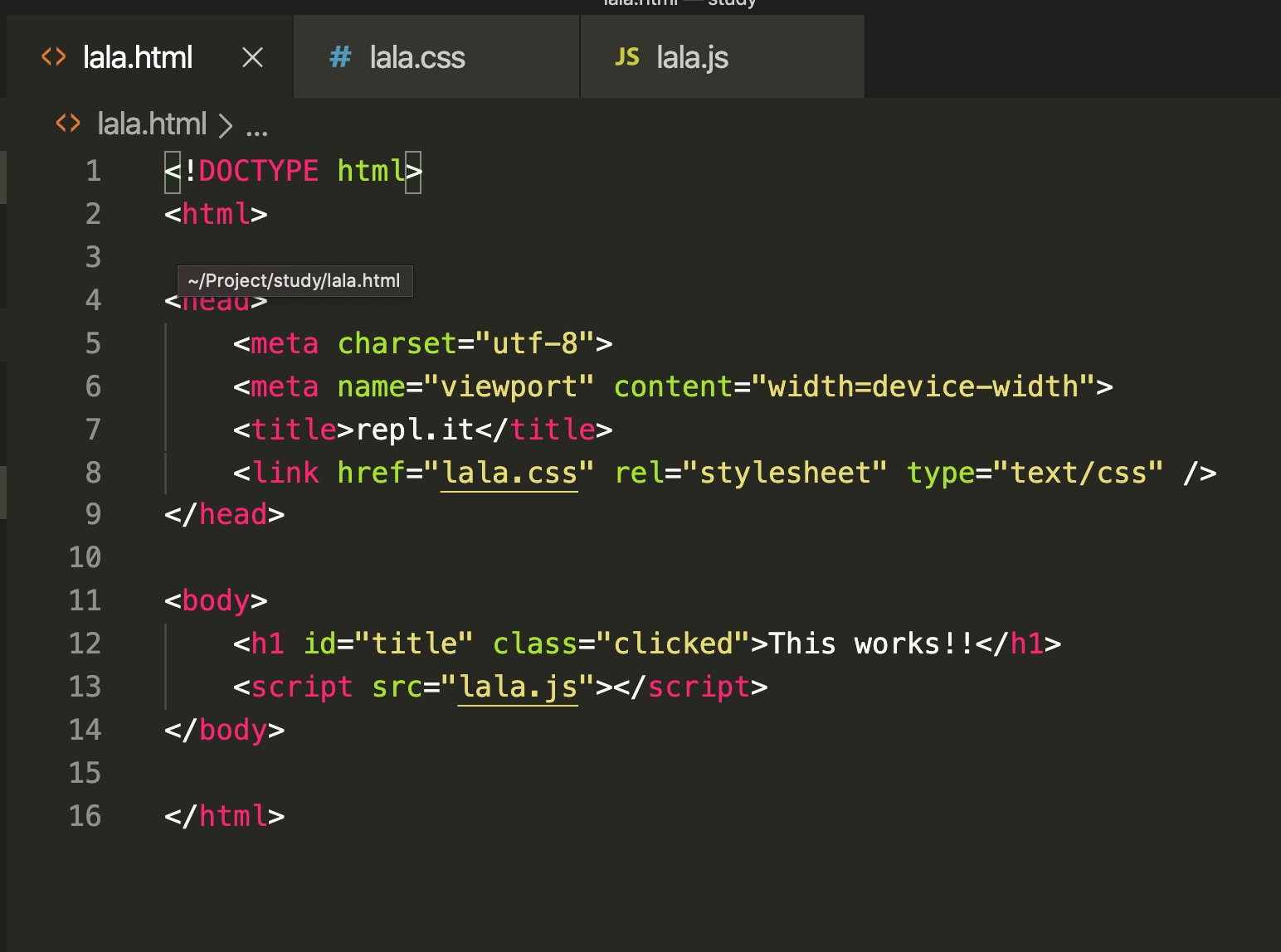
Task: Click the "viewport" string value
Action: [509, 386]
